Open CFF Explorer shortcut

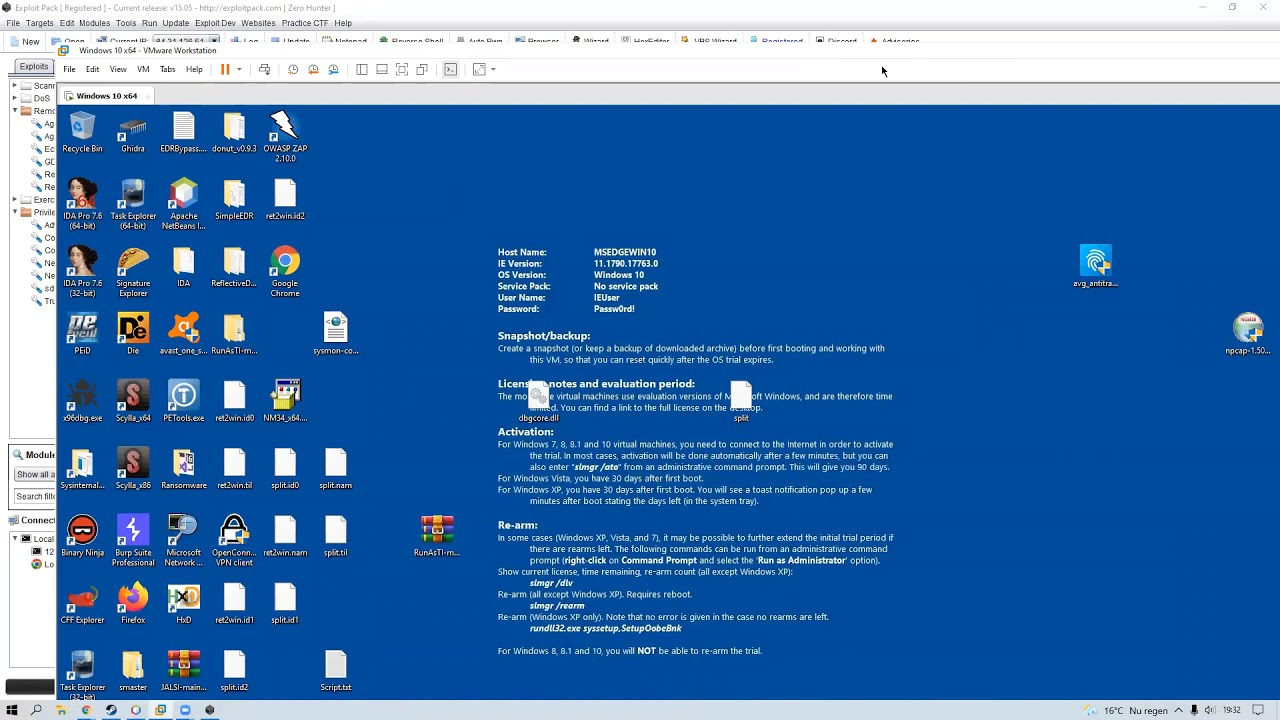click(x=82, y=603)
